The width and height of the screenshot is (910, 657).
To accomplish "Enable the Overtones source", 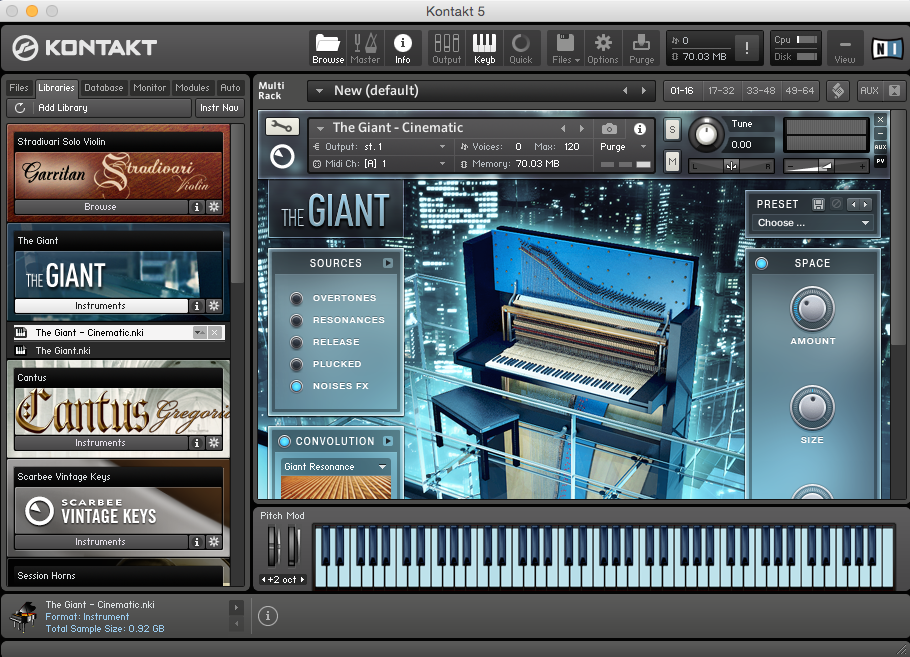I will click(297, 298).
